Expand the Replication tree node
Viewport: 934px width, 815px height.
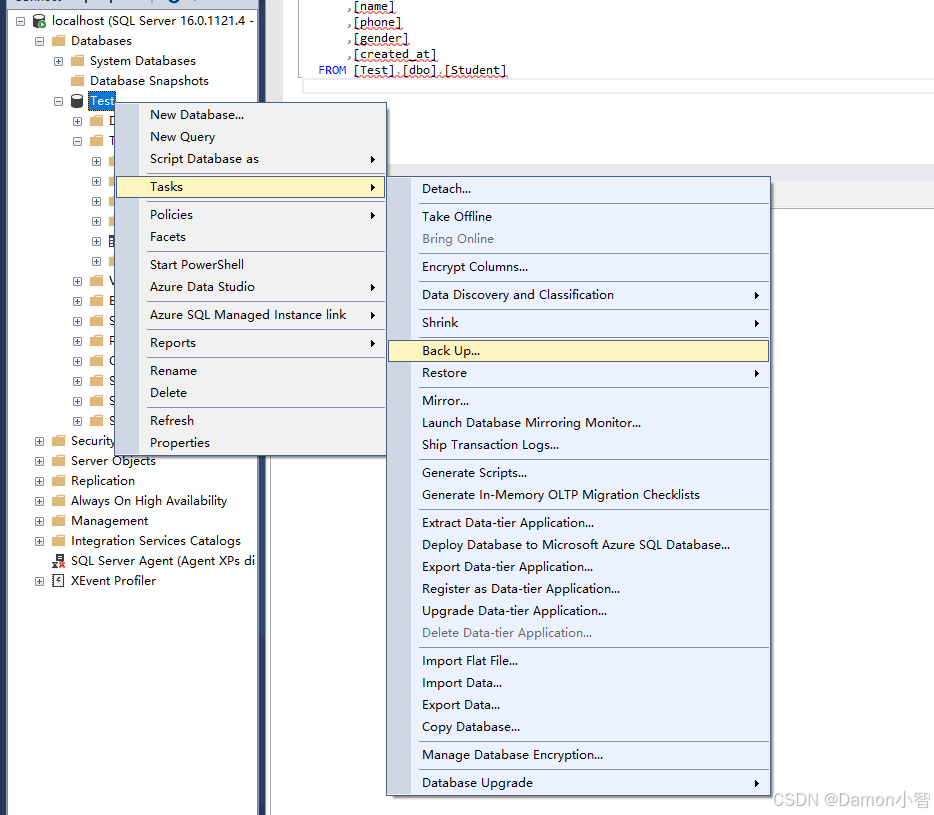pyautogui.click(x=39, y=481)
